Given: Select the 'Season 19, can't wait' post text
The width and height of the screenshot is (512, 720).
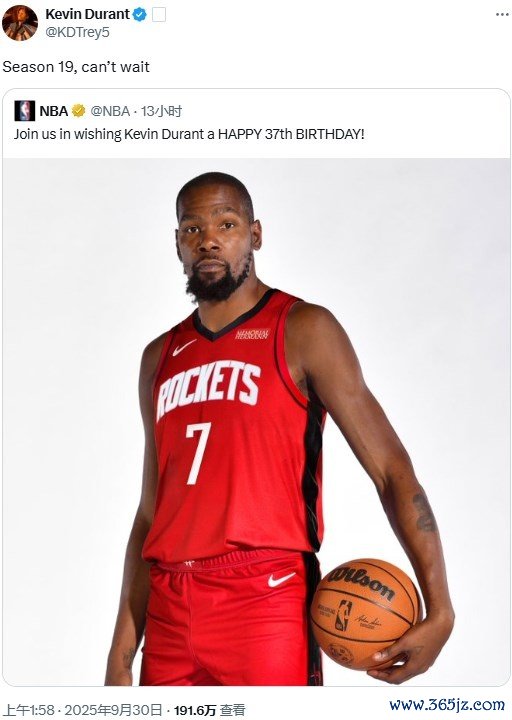Looking at the screenshot, I should click(76, 67).
